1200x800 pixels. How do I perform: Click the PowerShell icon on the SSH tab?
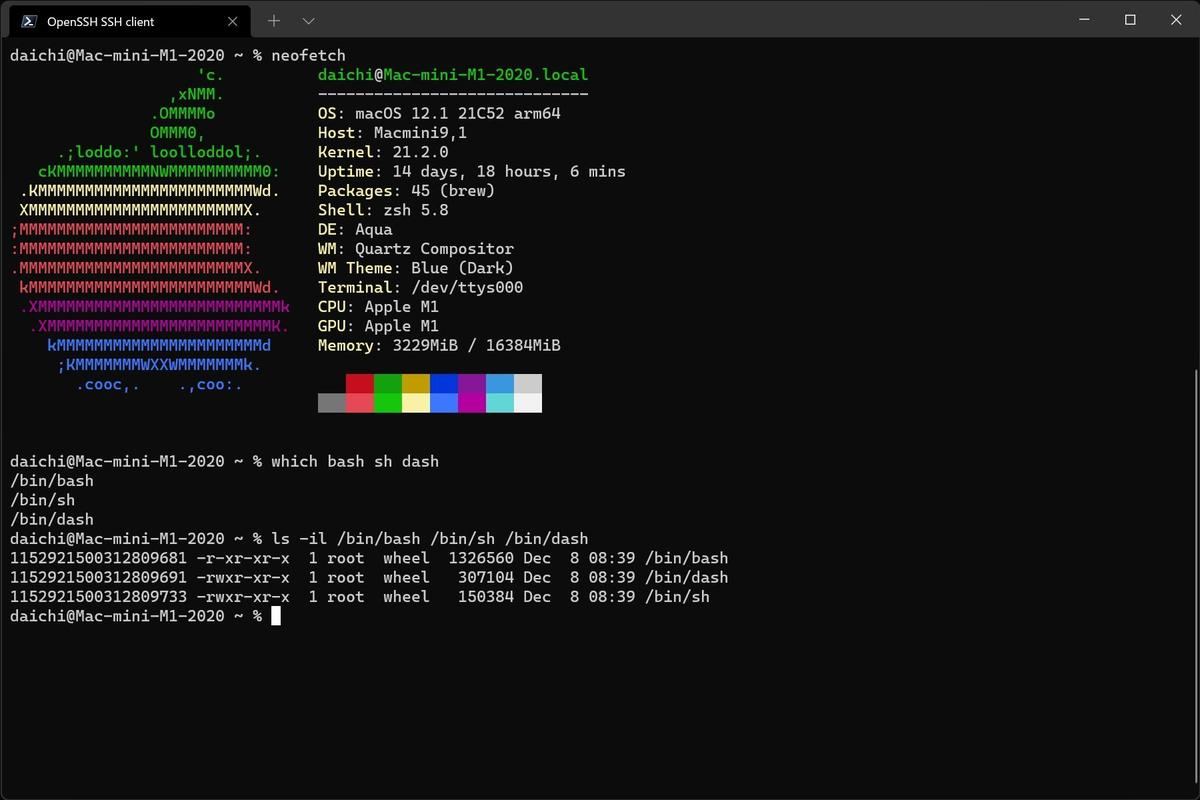(29, 21)
